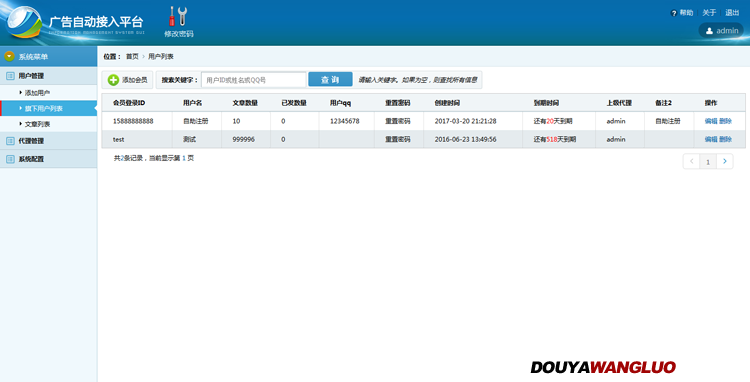This screenshot has width=750, height=382.
Task: Click 删除 for user test
Action: pyautogui.click(x=725, y=139)
